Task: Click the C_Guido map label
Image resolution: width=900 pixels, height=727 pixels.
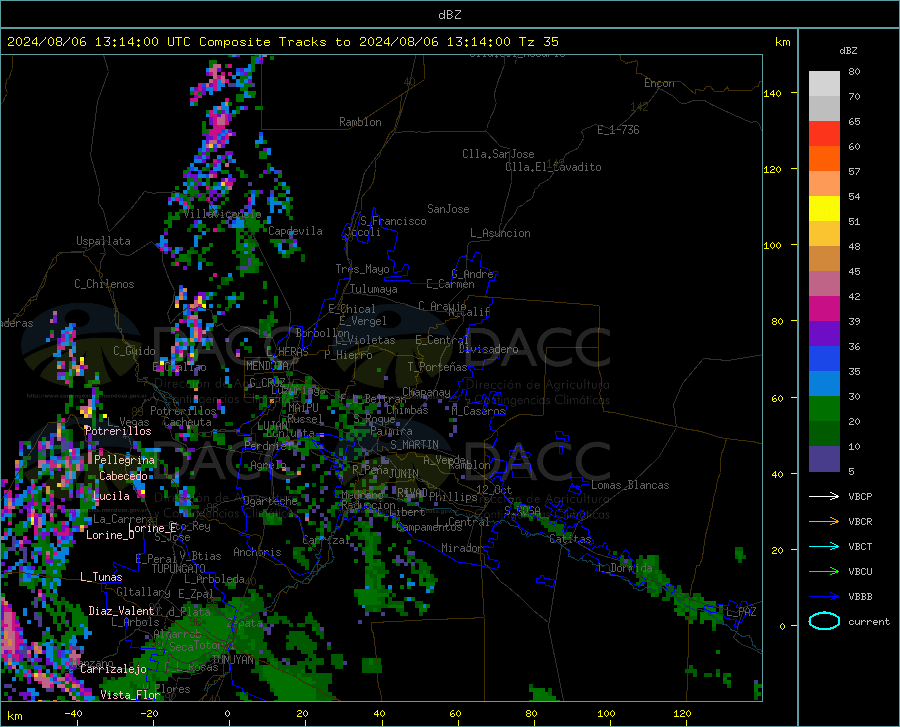Action: (134, 351)
